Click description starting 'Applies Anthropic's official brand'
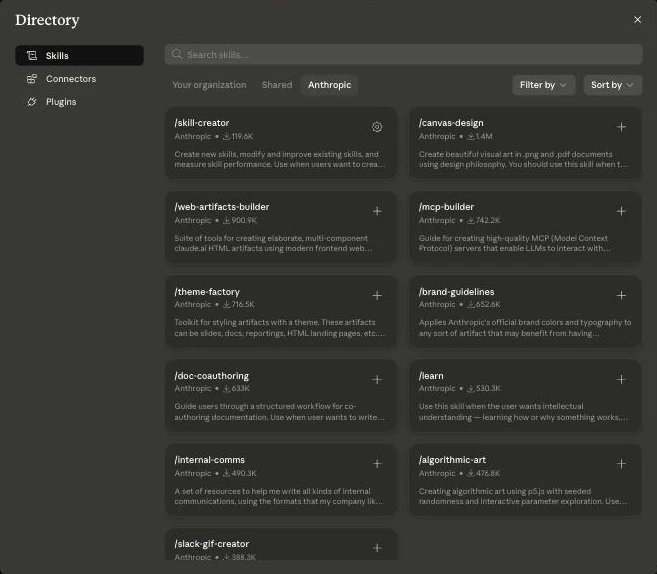657x574 pixels. click(x=525, y=328)
